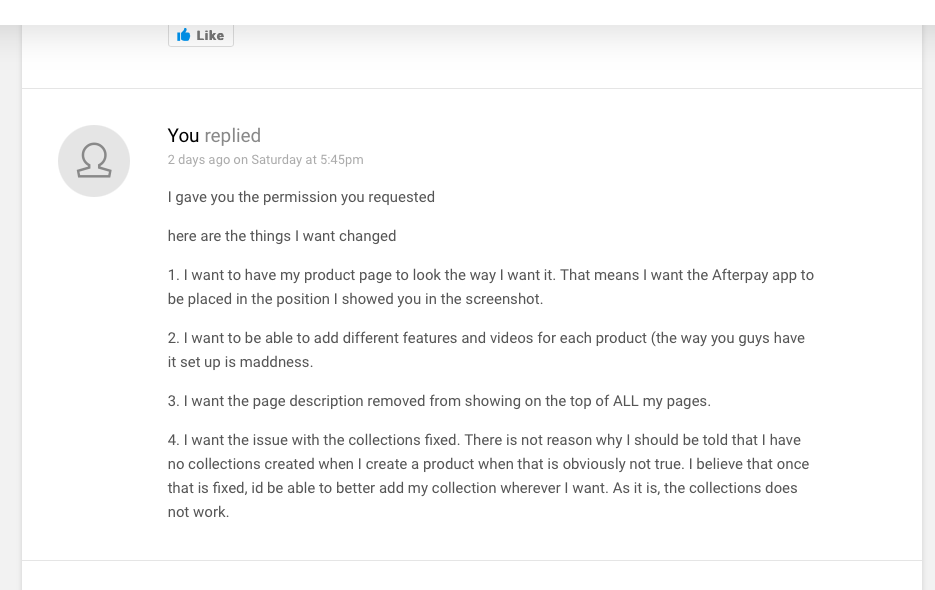Click the 'You' author name
The image size is (935, 590).
pyautogui.click(x=183, y=135)
